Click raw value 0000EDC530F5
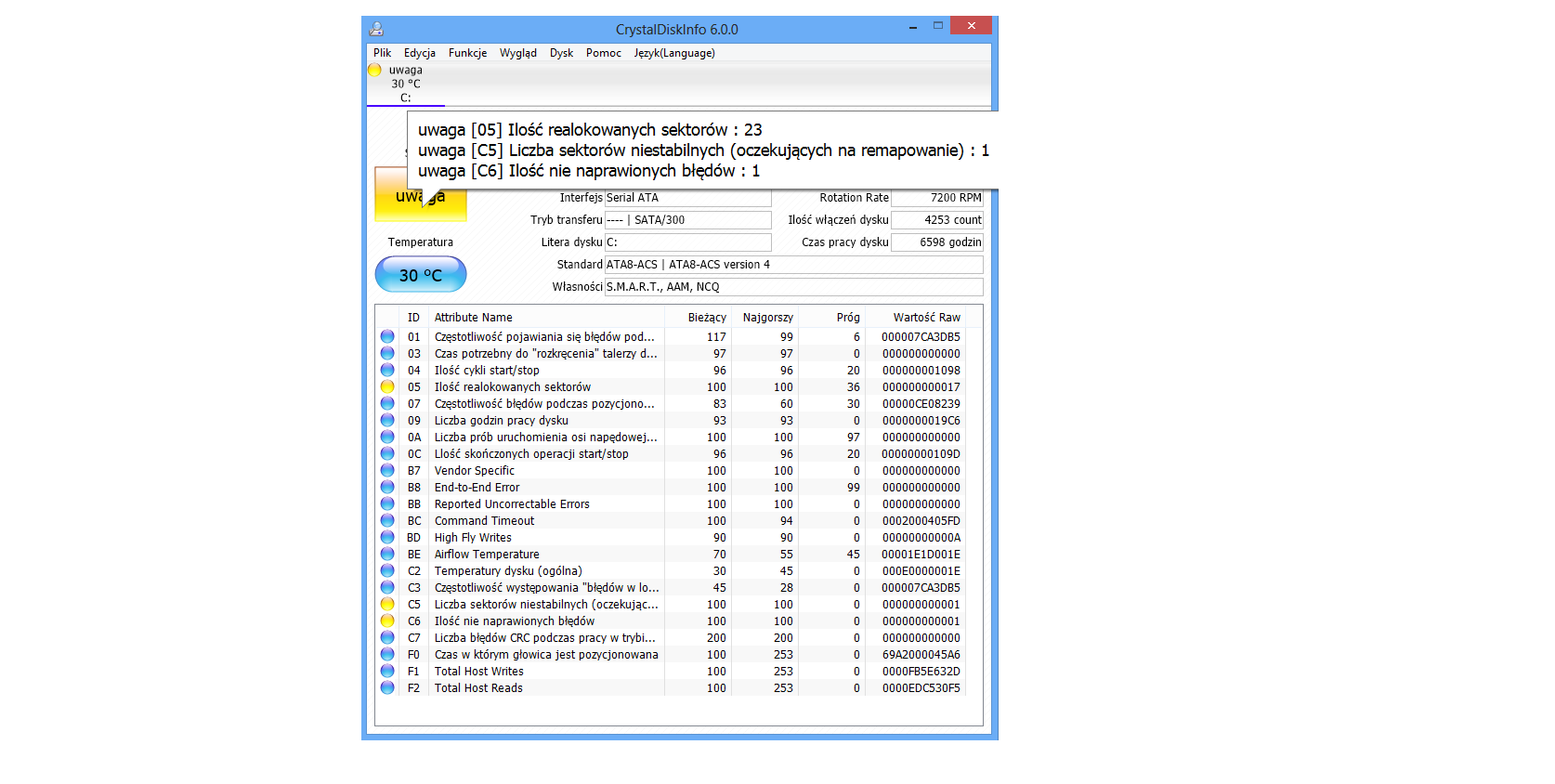Screen dimensions: 1555x784 [x=921, y=688]
